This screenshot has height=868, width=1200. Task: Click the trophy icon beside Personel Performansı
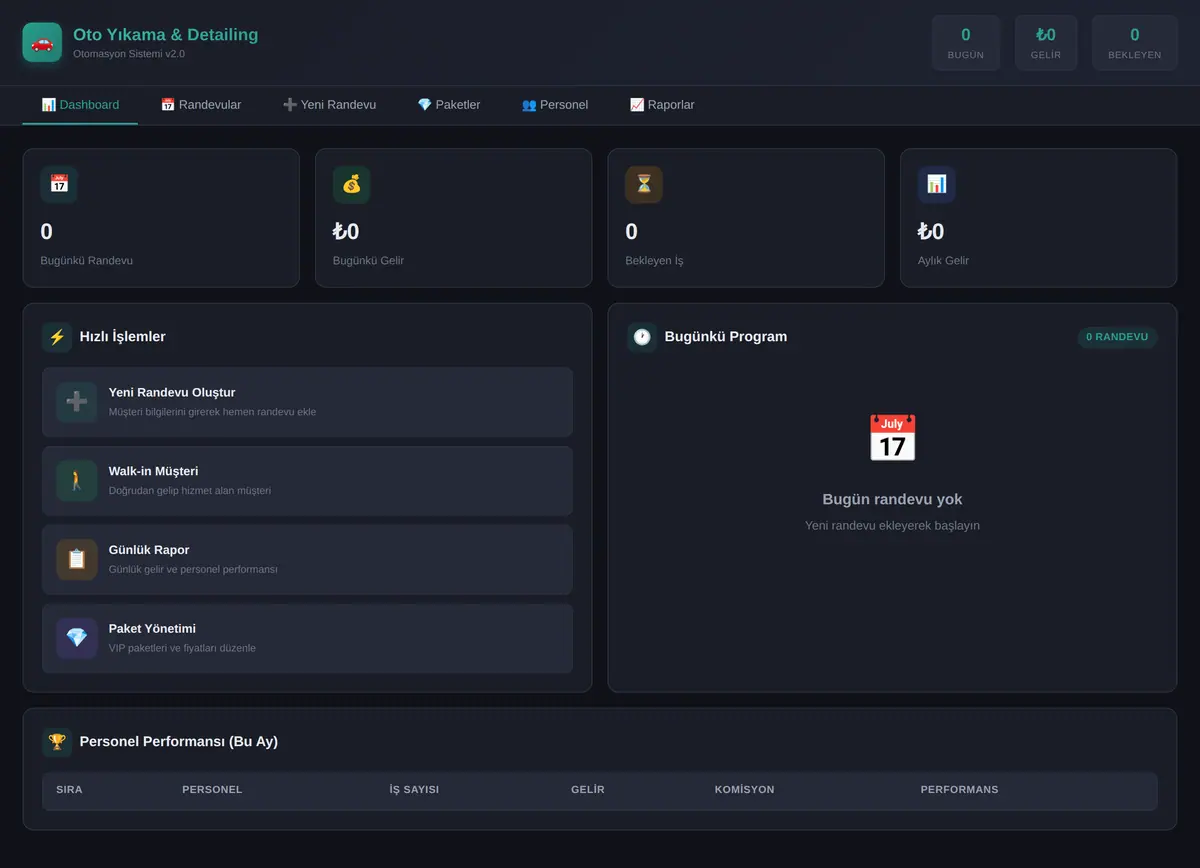(x=57, y=742)
